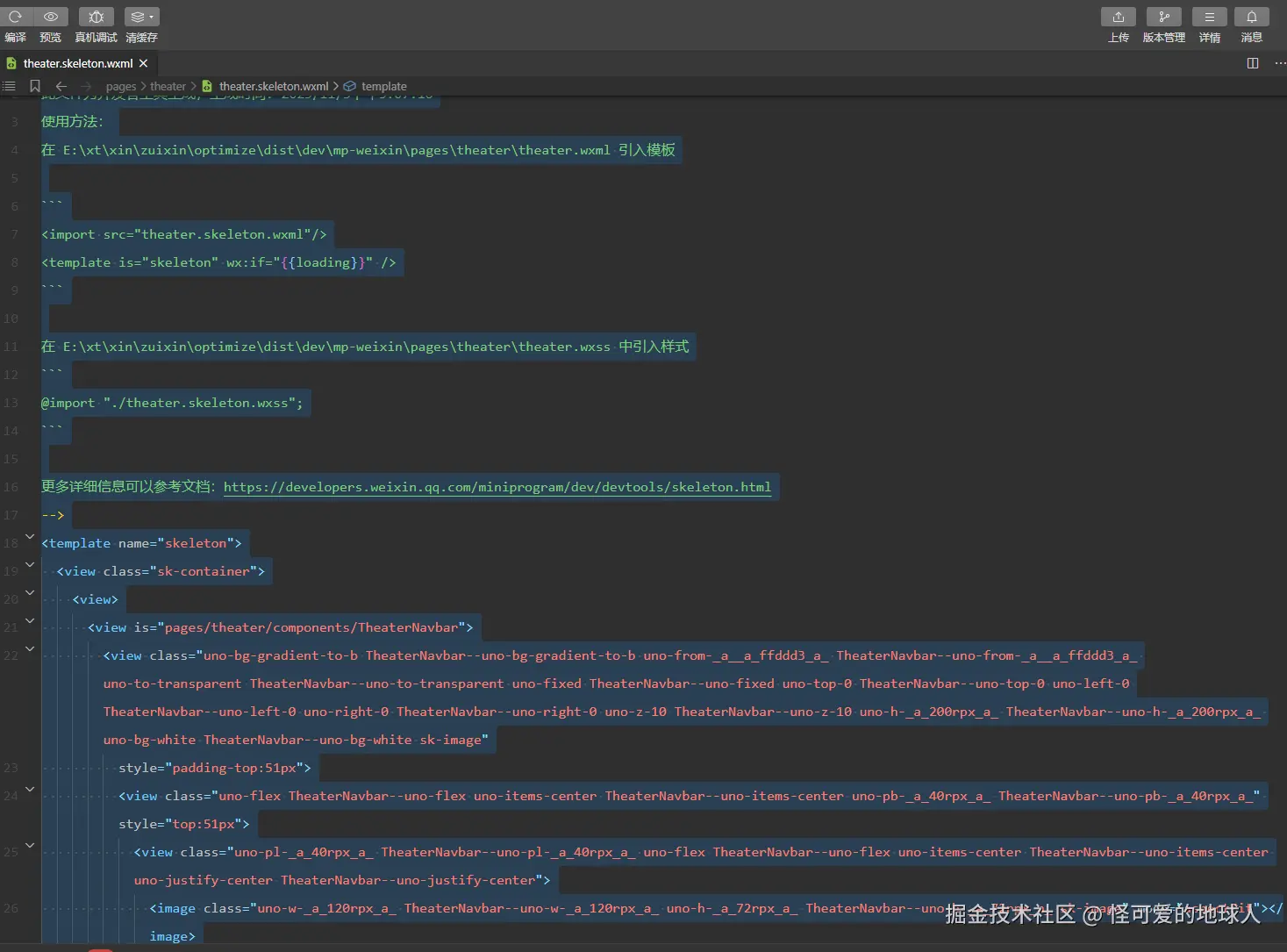Viewport: 1287px width, 952px height.
Task: Click the bookmark icon in breadcrumb bar
Action: click(35, 86)
